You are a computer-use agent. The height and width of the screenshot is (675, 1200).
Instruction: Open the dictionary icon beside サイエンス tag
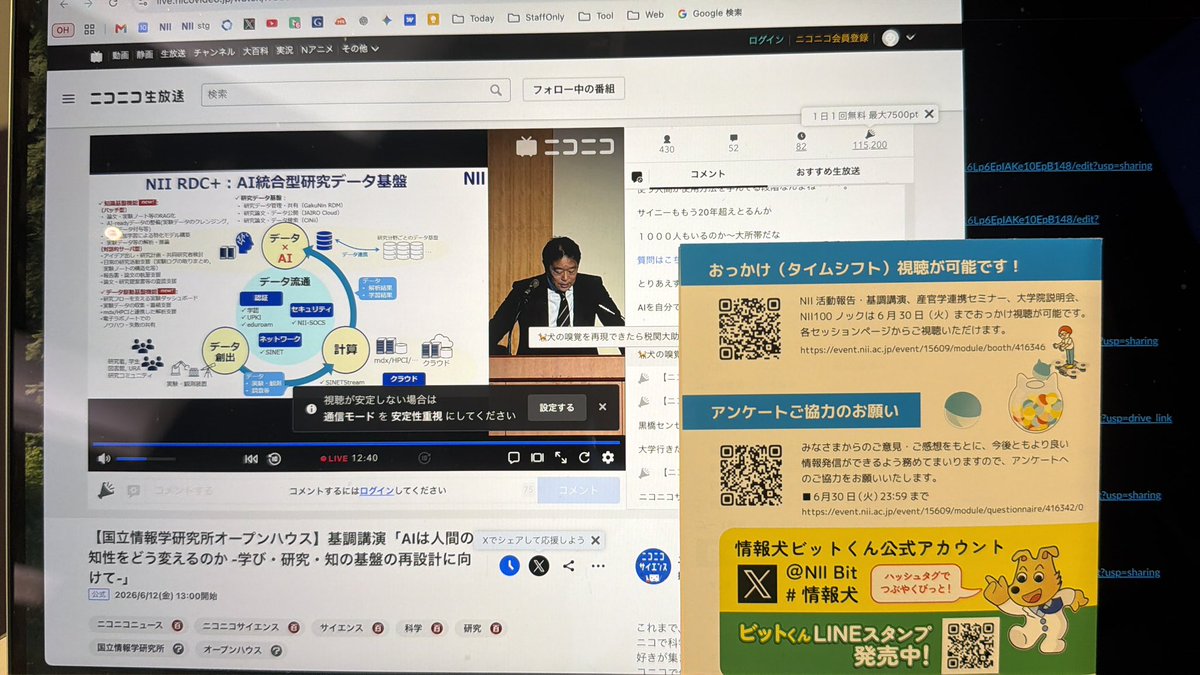click(x=379, y=628)
